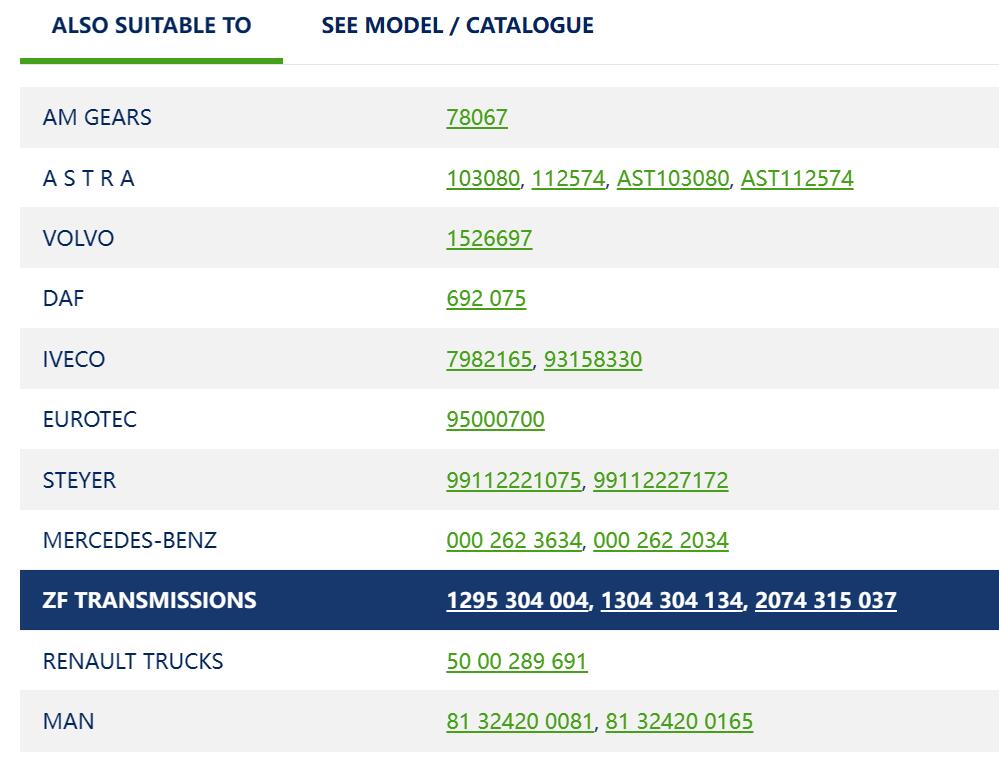The width and height of the screenshot is (999, 758).
Task: Open Steyer part 99112221075
Action: (x=513, y=481)
